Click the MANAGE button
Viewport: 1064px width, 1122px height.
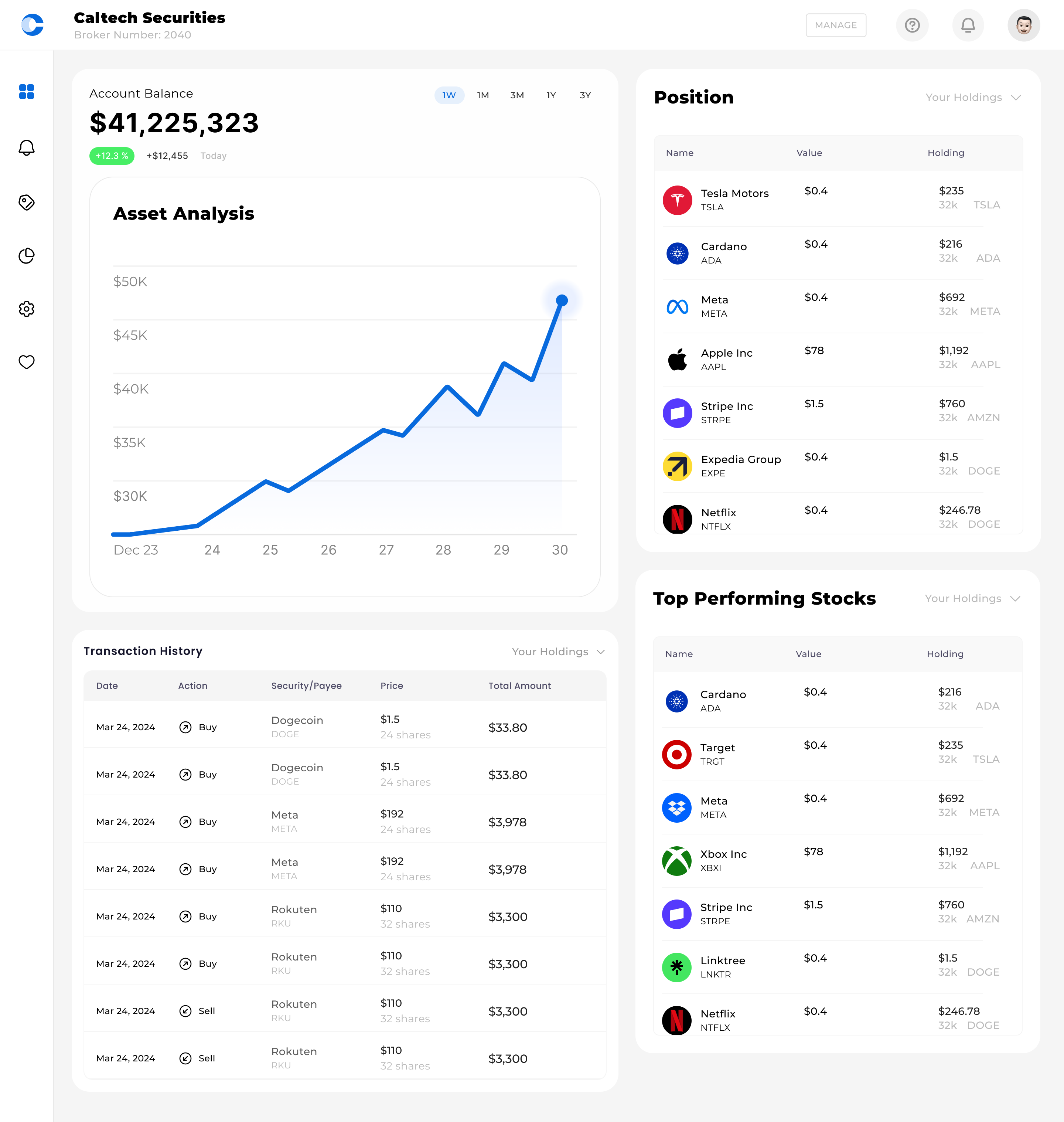835,25
